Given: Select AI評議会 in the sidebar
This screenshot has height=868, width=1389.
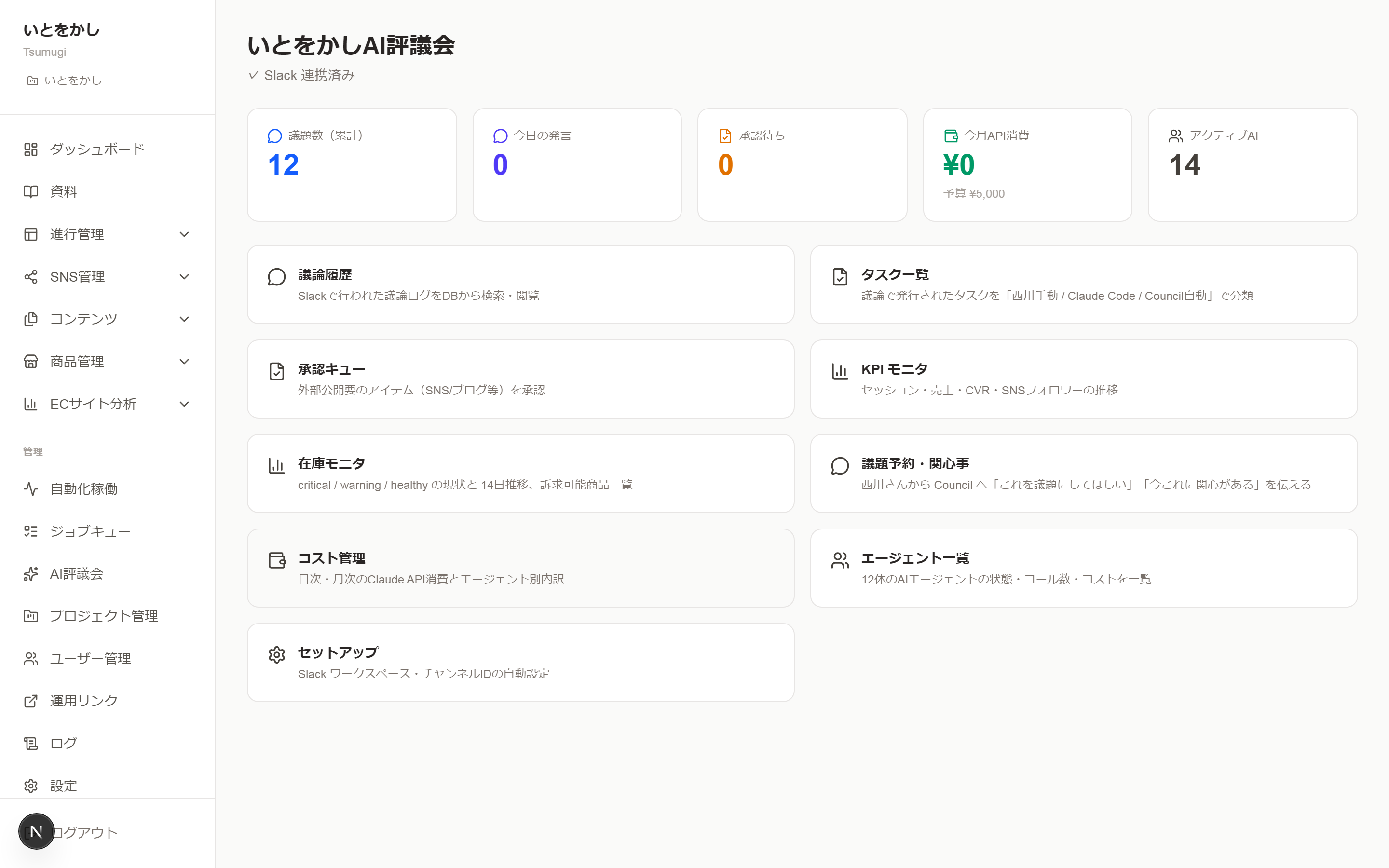Looking at the screenshot, I should click(x=108, y=574).
